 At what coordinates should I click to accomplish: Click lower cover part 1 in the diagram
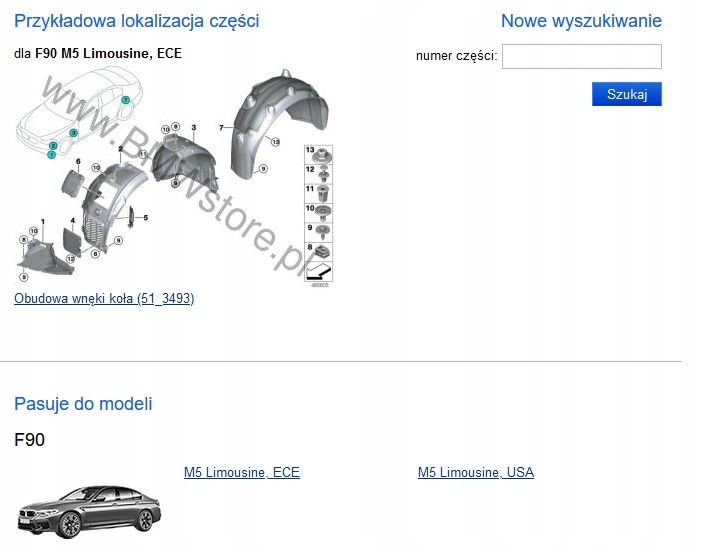[x=43, y=257]
